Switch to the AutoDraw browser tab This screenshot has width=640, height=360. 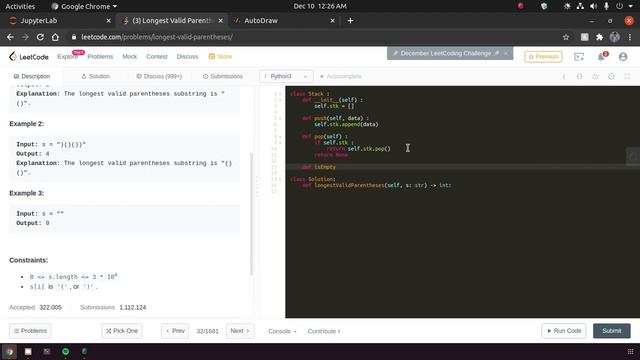[283, 20]
